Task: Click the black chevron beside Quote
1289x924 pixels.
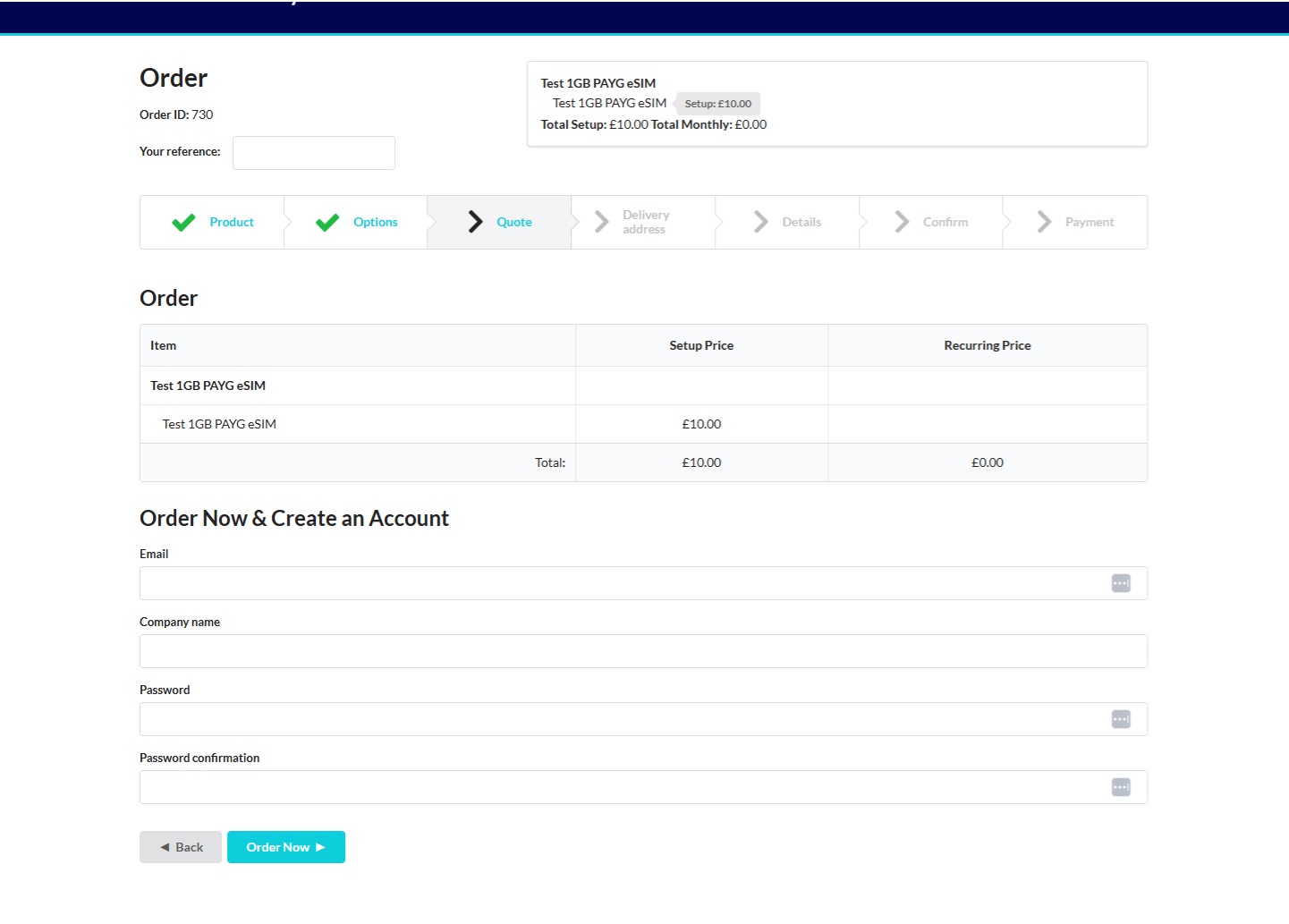Action: pyautogui.click(x=476, y=222)
